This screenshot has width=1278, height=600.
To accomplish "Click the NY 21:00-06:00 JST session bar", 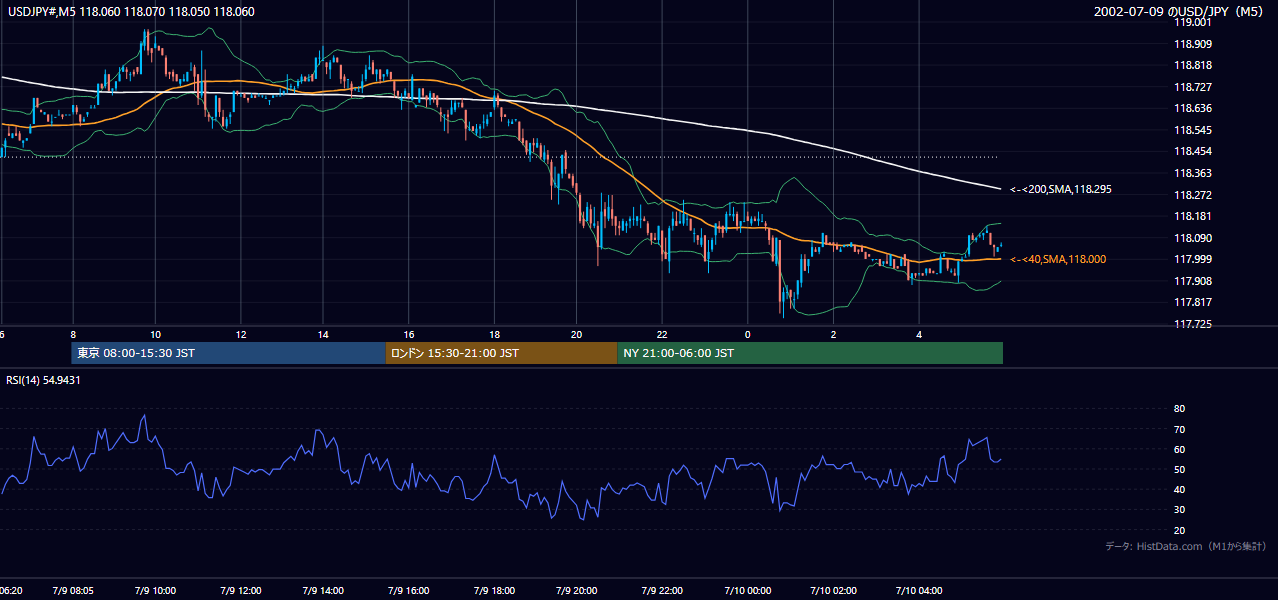I will click(x=810, y=353).
